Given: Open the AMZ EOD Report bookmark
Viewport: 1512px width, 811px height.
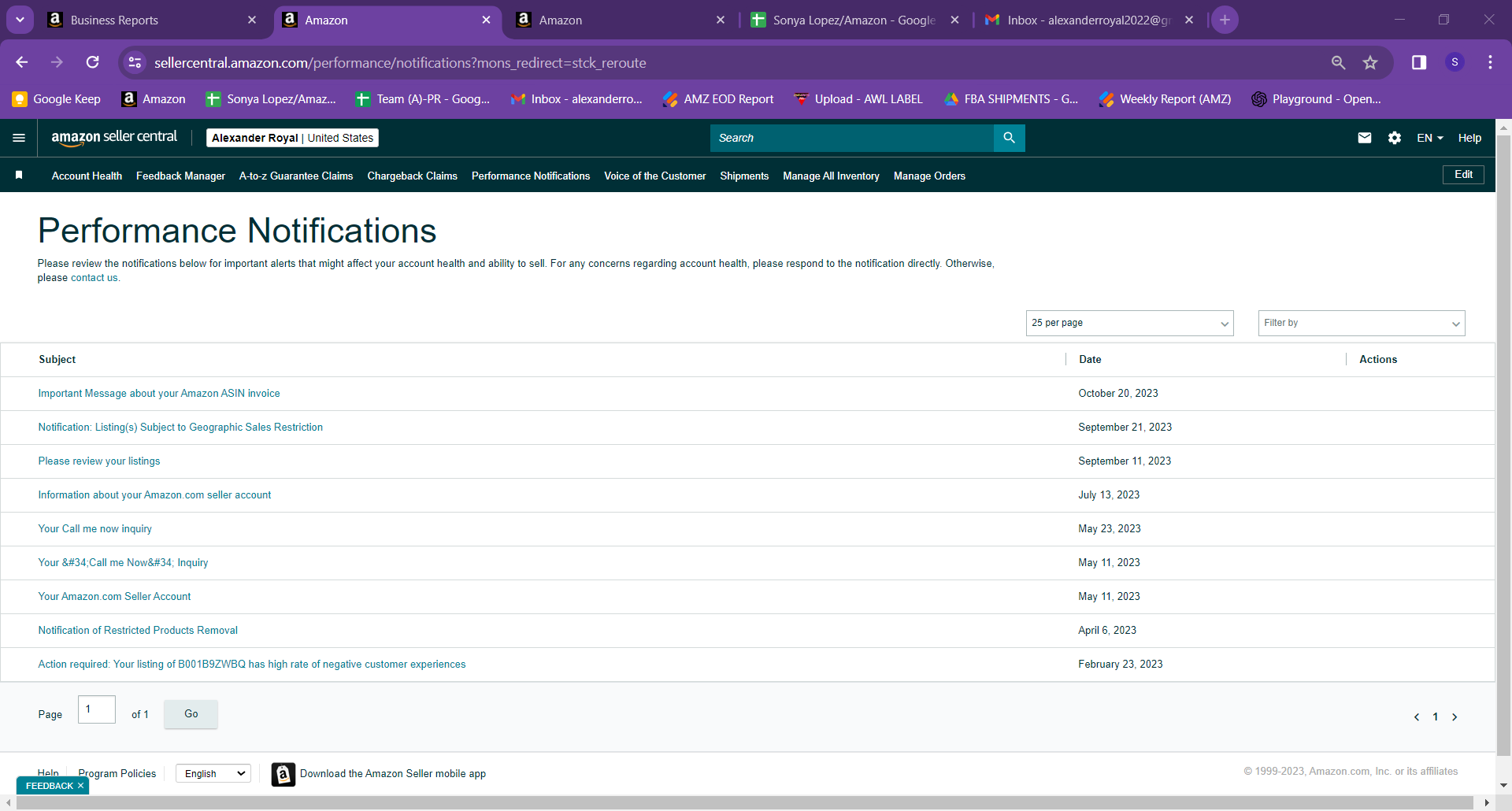Looking at the screenshot, I should 718,99.
